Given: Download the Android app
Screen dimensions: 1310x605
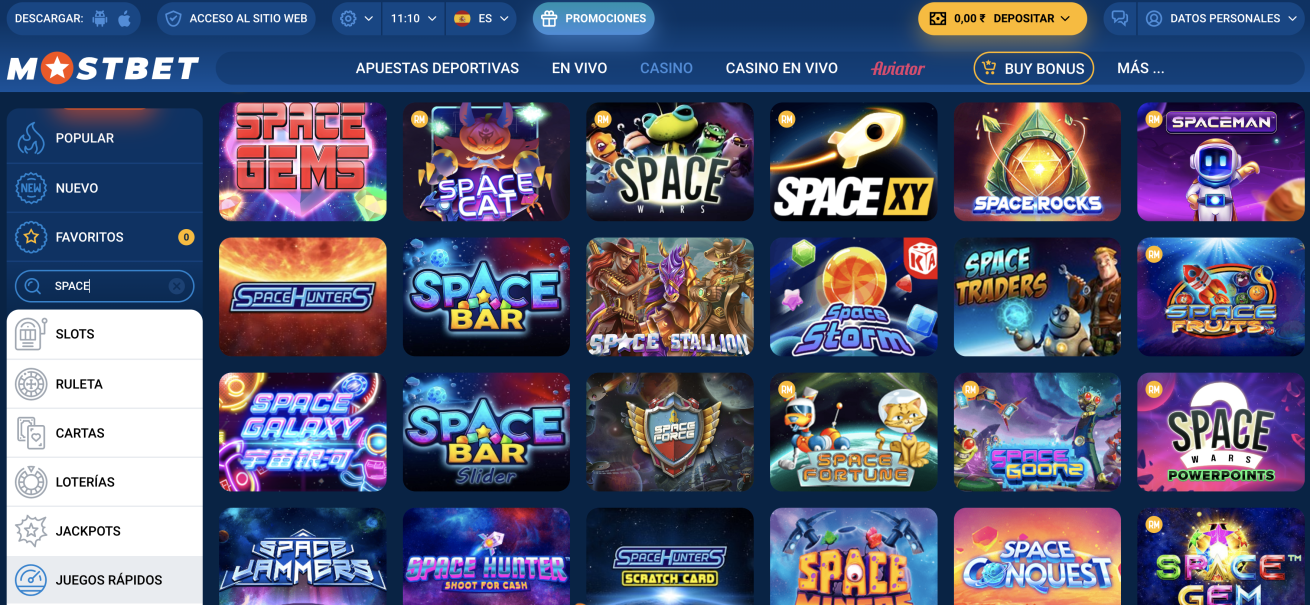Looking at the screenshot, I should [99, 19].
